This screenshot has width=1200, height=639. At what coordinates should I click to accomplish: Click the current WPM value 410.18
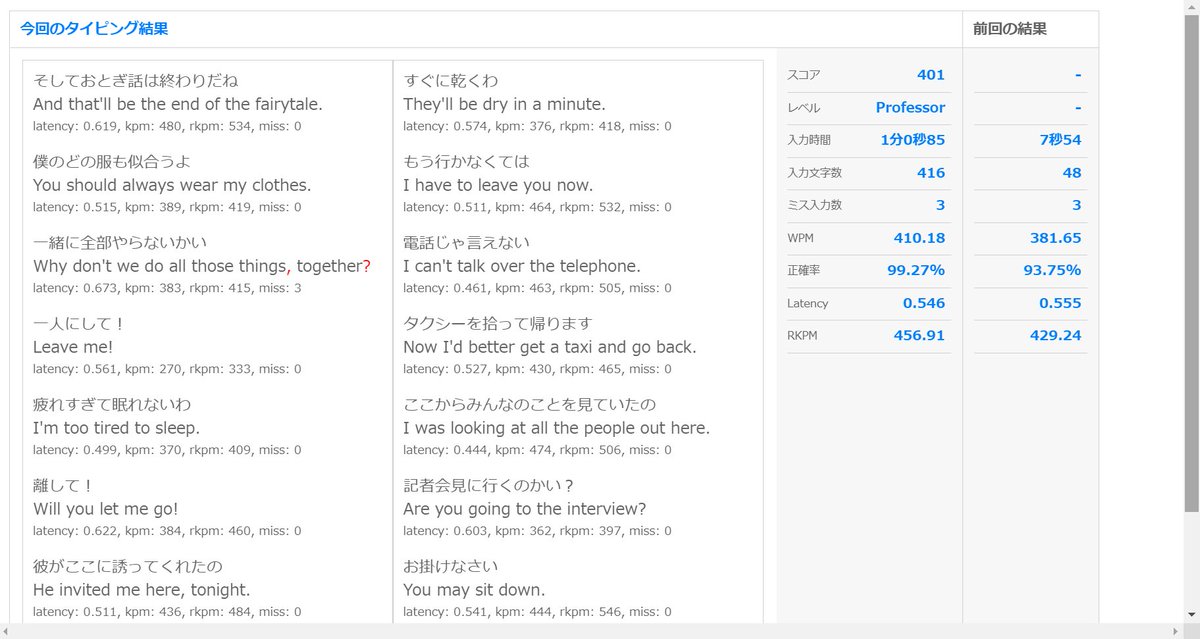pos(919,237)
